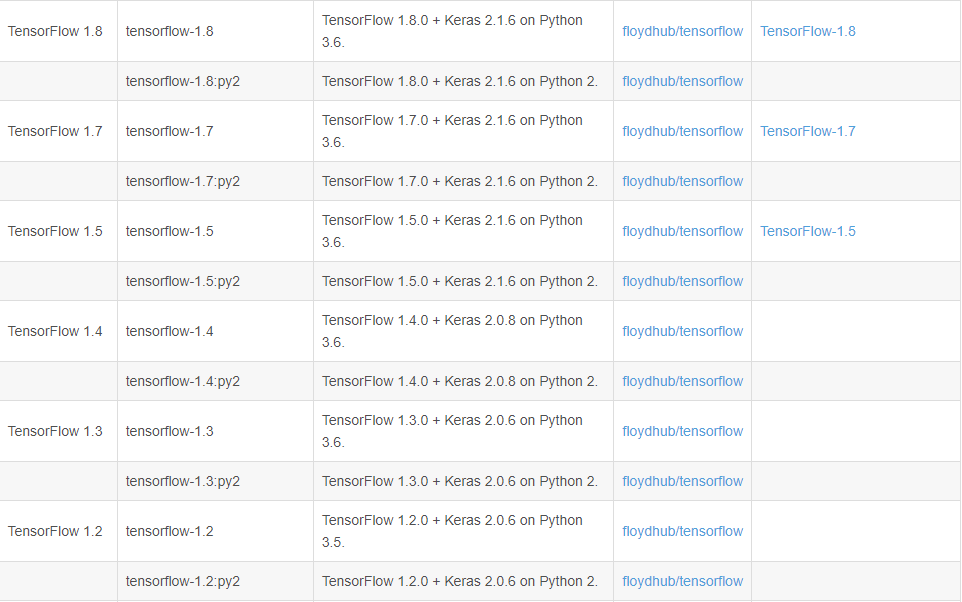The width and height of the screenshot is (962, 602).
Task: Open floydhub/tensorflow link in tensorflow-1.8 row
Action: pos(682,31)
